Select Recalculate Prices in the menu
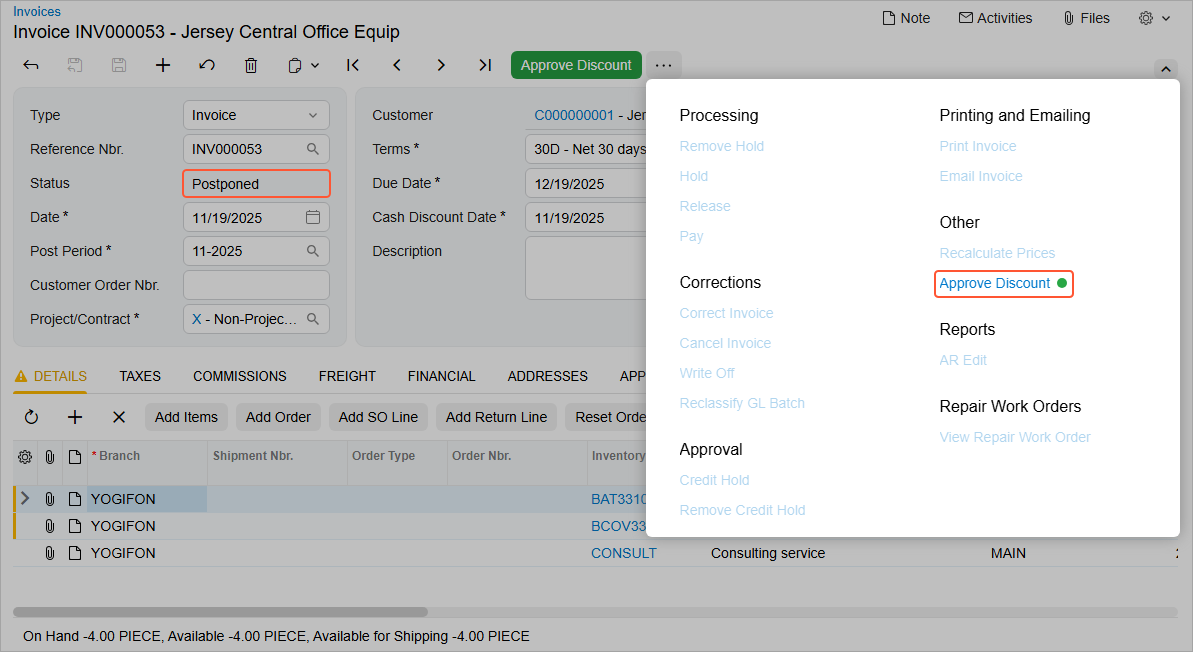This screenshot has height=652, width=1193. [x=997, y=253]
